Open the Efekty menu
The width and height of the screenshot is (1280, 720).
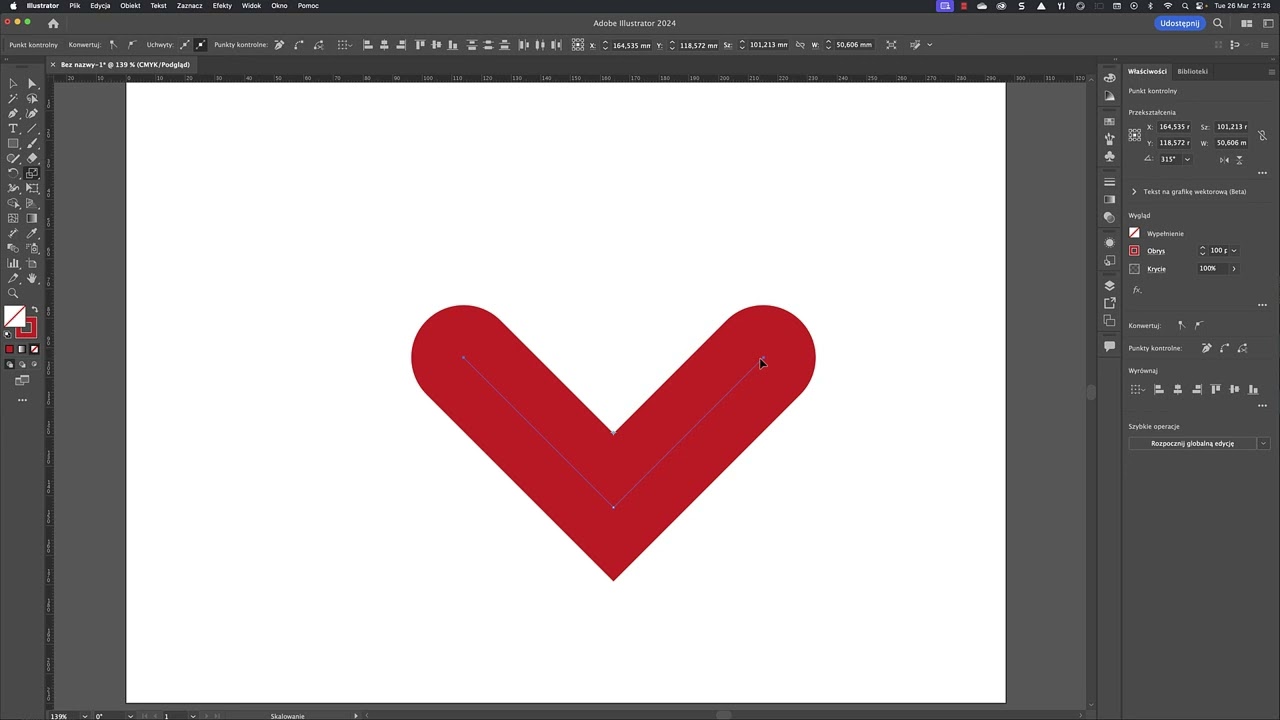222,6
